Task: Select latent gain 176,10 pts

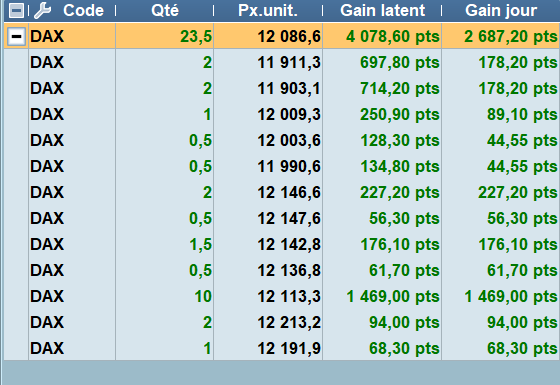Action: point(400,244)
